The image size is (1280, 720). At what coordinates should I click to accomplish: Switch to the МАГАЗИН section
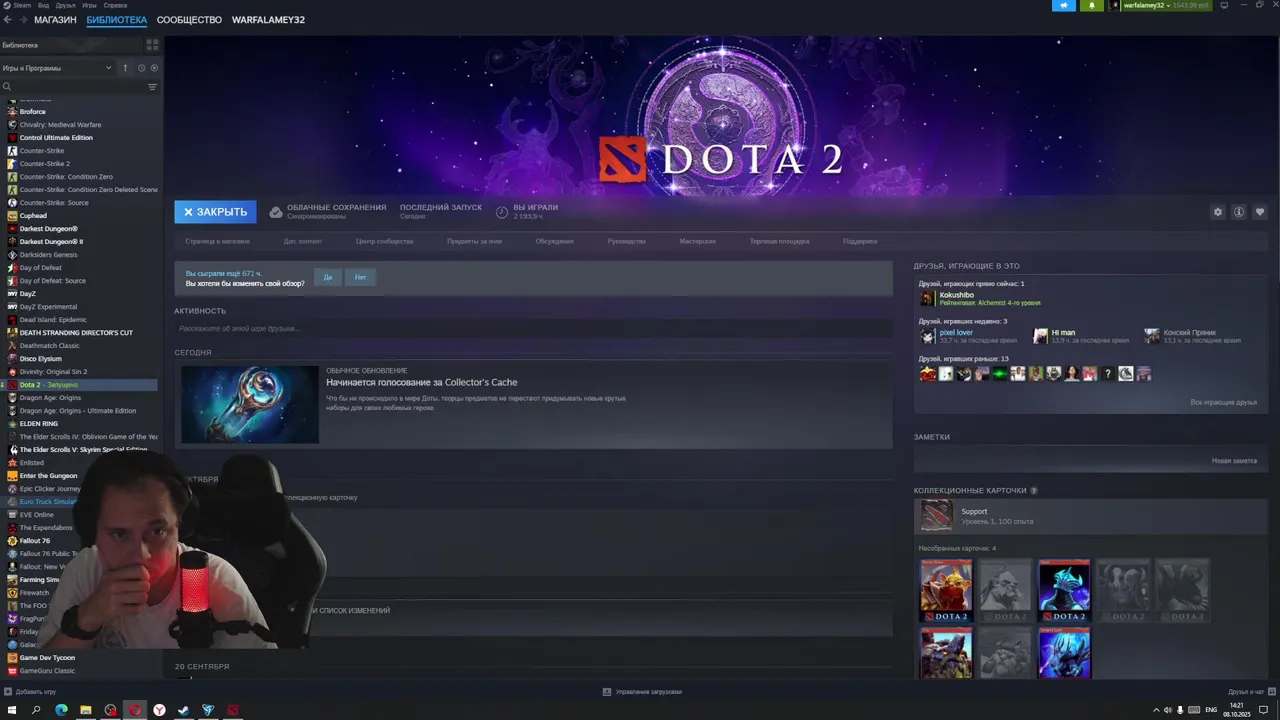[x=55, y=19]
